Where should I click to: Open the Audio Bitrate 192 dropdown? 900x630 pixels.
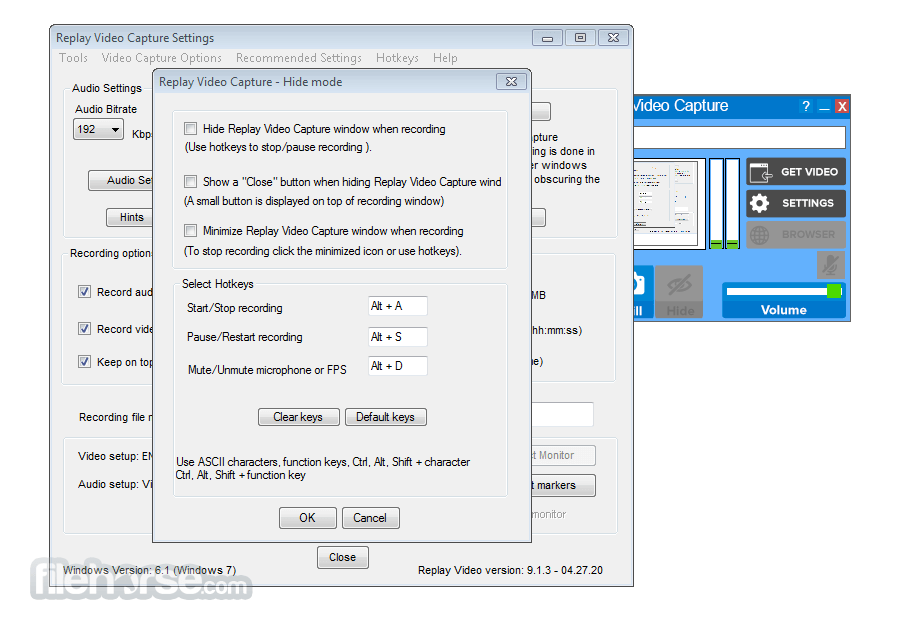(98, 129)
